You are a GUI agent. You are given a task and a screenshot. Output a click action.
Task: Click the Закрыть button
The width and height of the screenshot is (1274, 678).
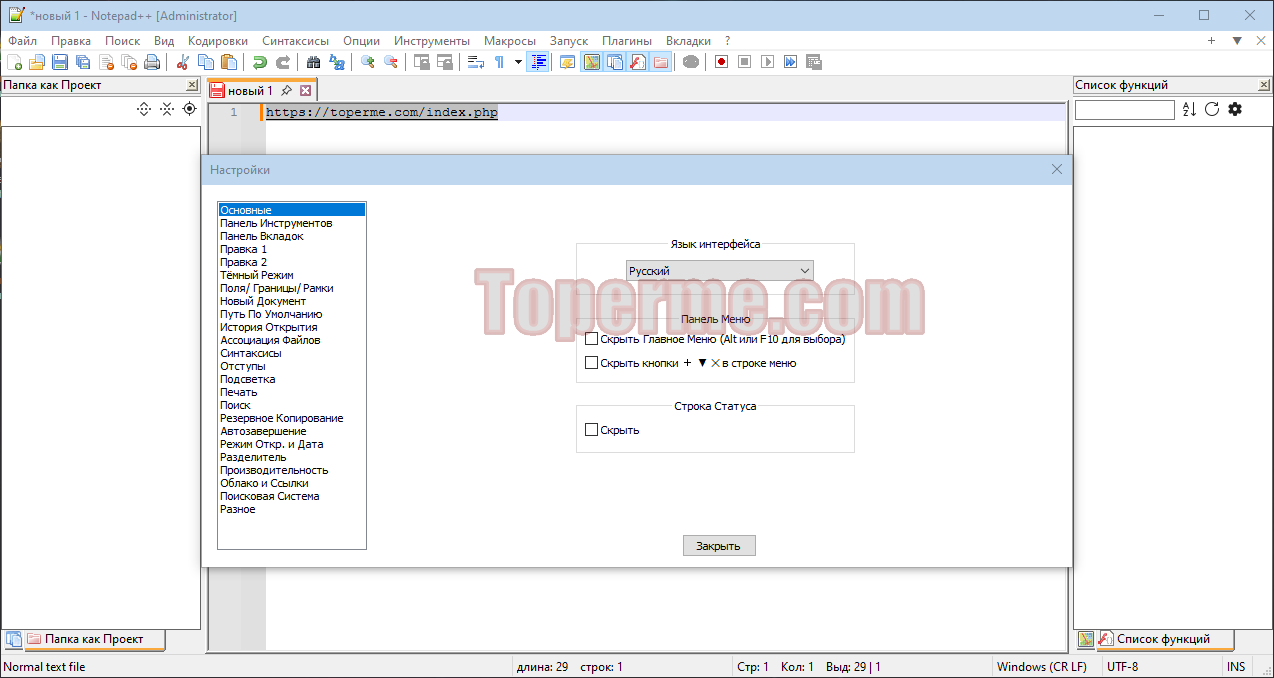tap(719, 546)
